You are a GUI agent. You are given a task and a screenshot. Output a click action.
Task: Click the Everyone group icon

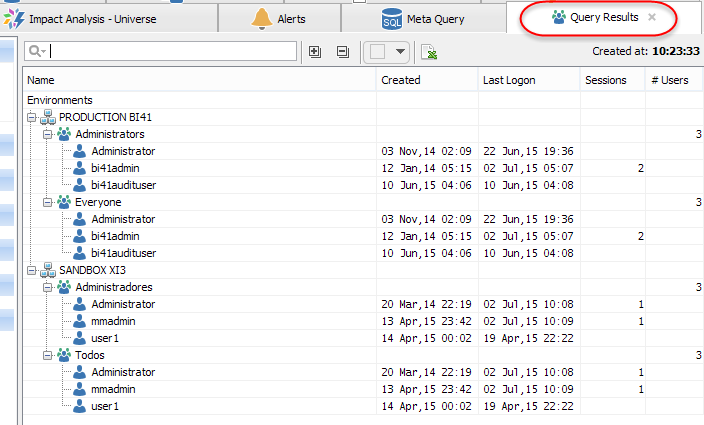64,202
